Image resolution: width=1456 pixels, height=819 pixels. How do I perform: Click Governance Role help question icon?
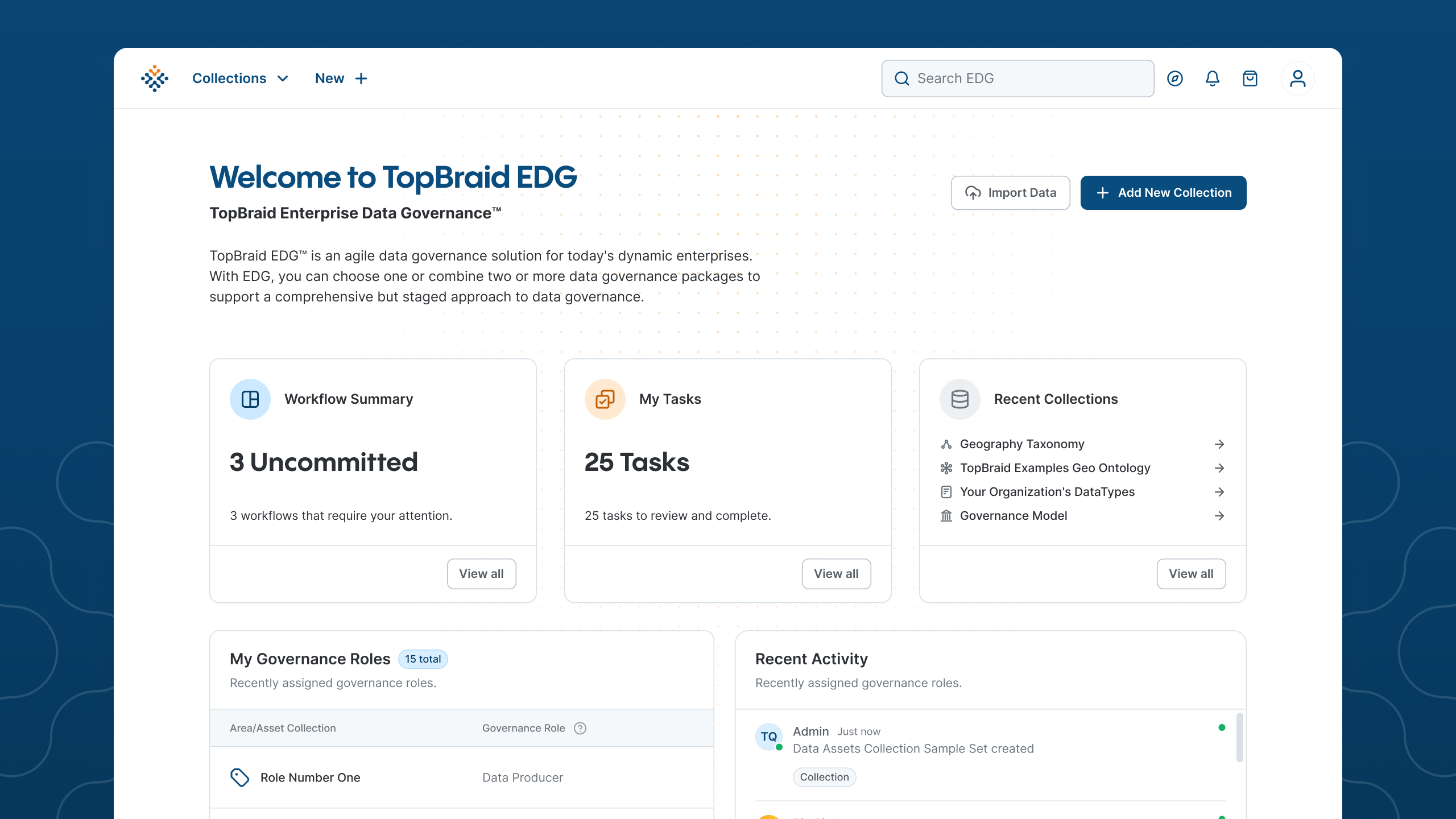pos(580,728)
